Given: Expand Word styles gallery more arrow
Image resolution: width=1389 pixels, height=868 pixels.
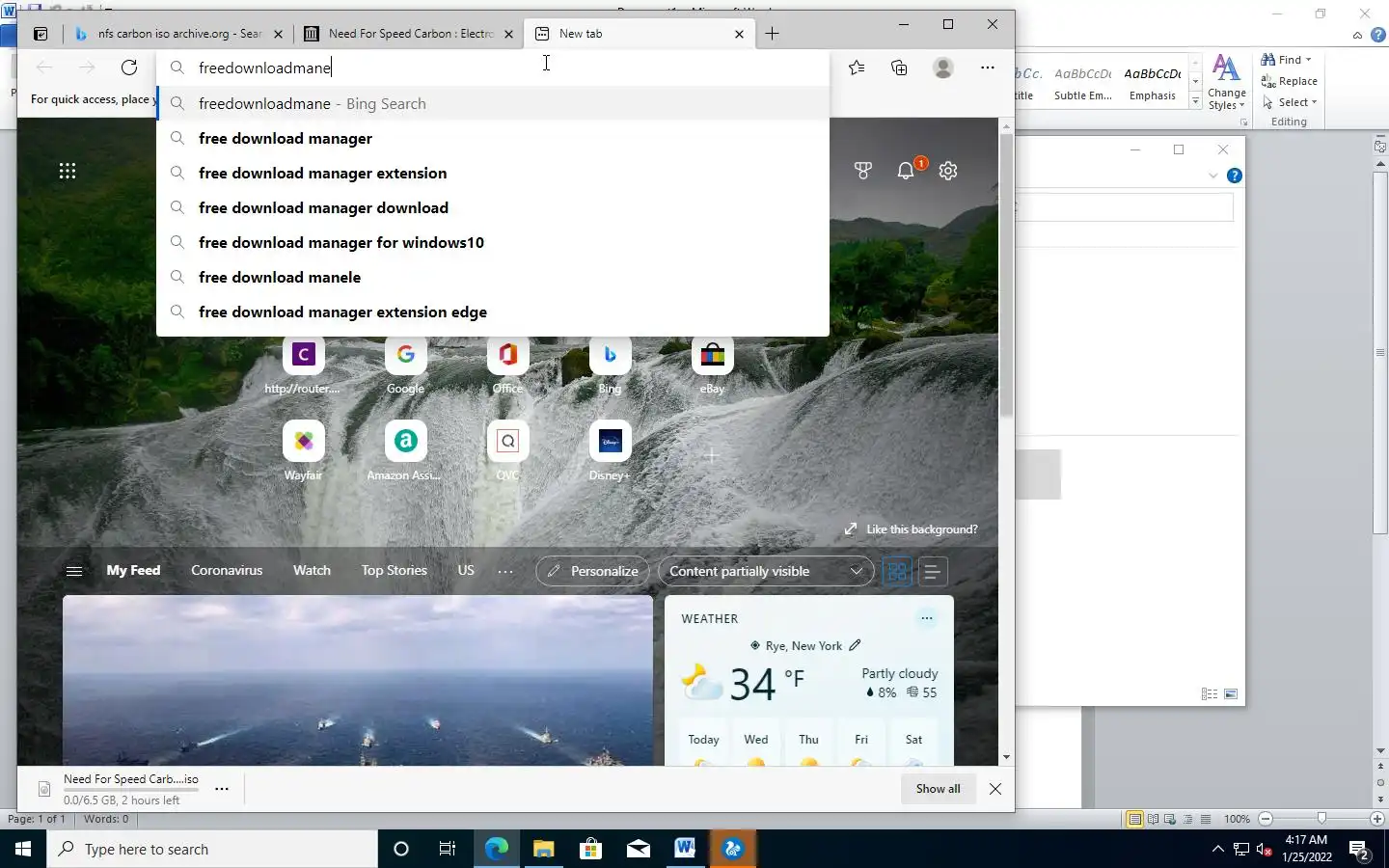Looking at the screenshot, I should [1196, 100].
